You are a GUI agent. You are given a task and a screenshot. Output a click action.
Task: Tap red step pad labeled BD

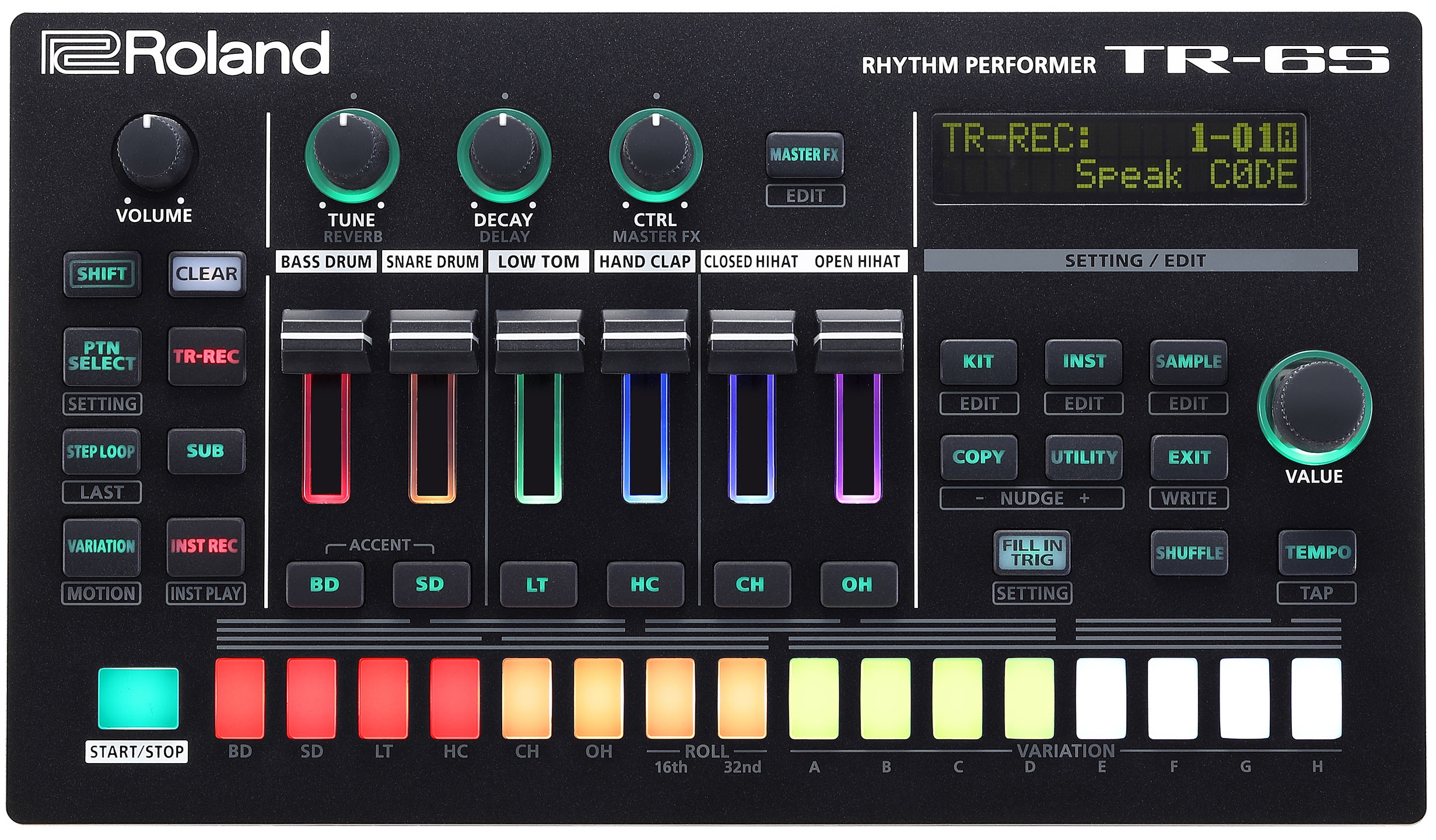click(x=240, y=698)
